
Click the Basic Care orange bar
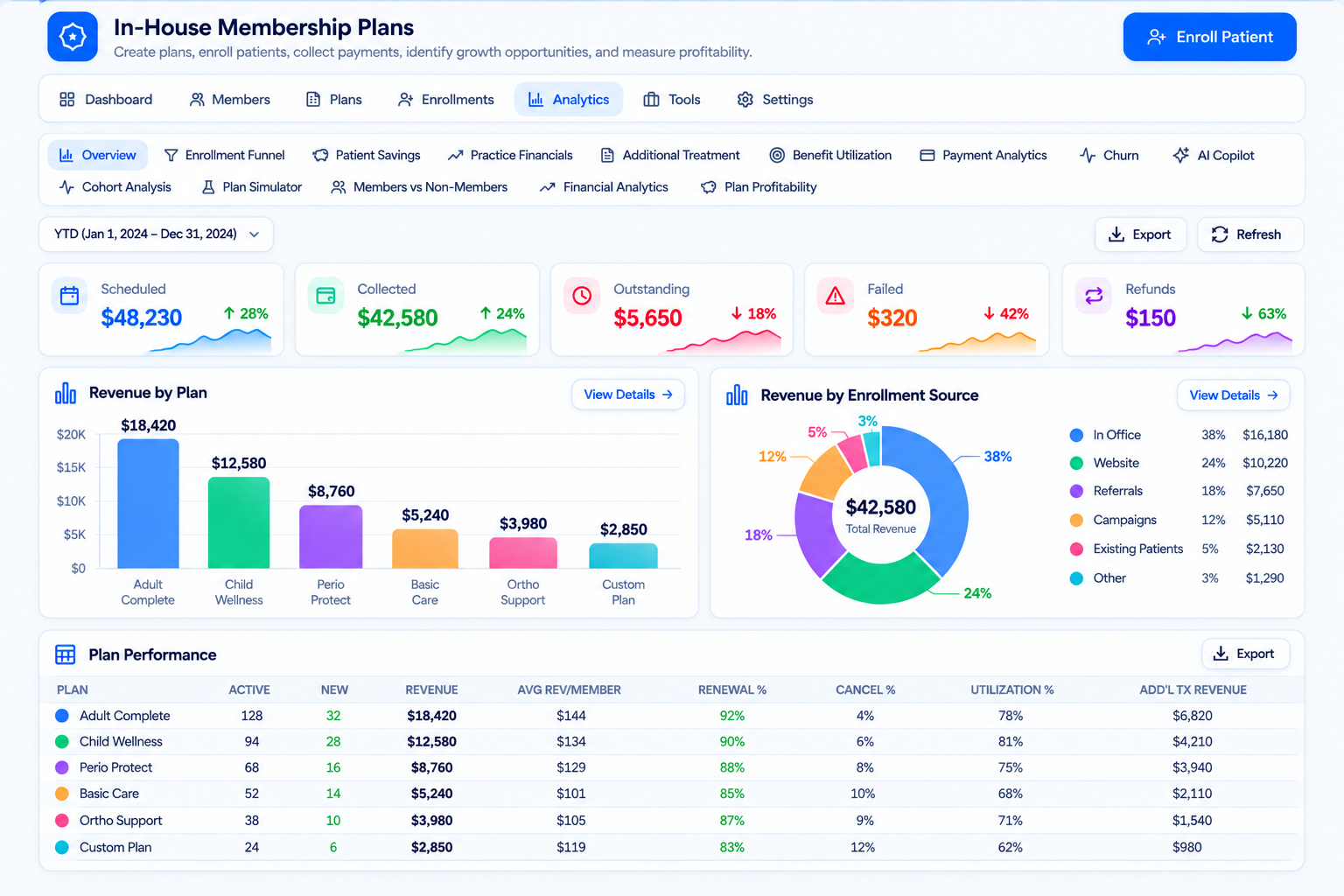424,549
